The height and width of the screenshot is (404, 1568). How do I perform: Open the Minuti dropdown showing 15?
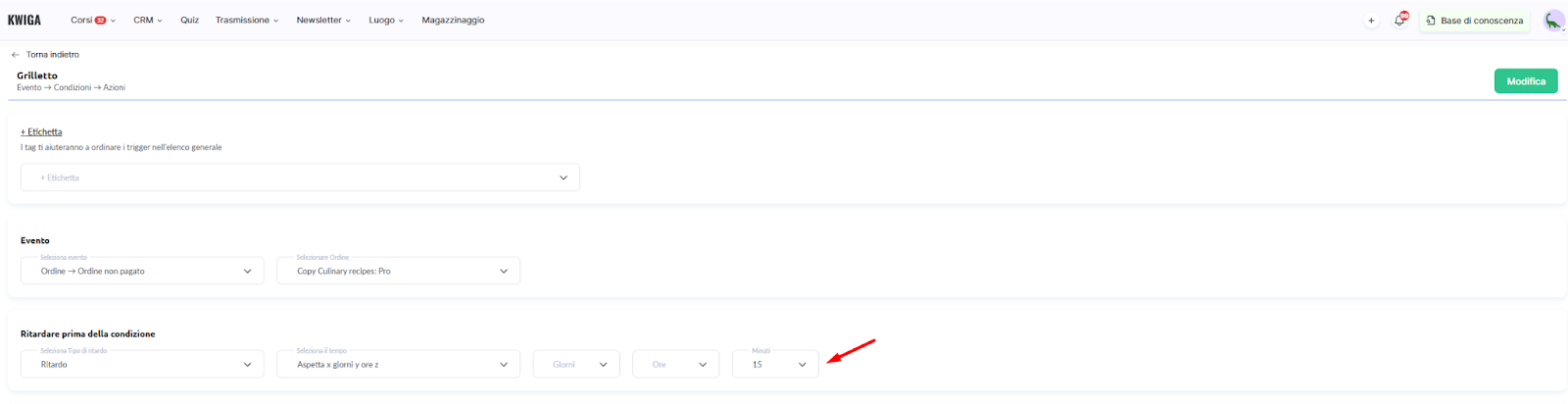click(x=775, y=364)
